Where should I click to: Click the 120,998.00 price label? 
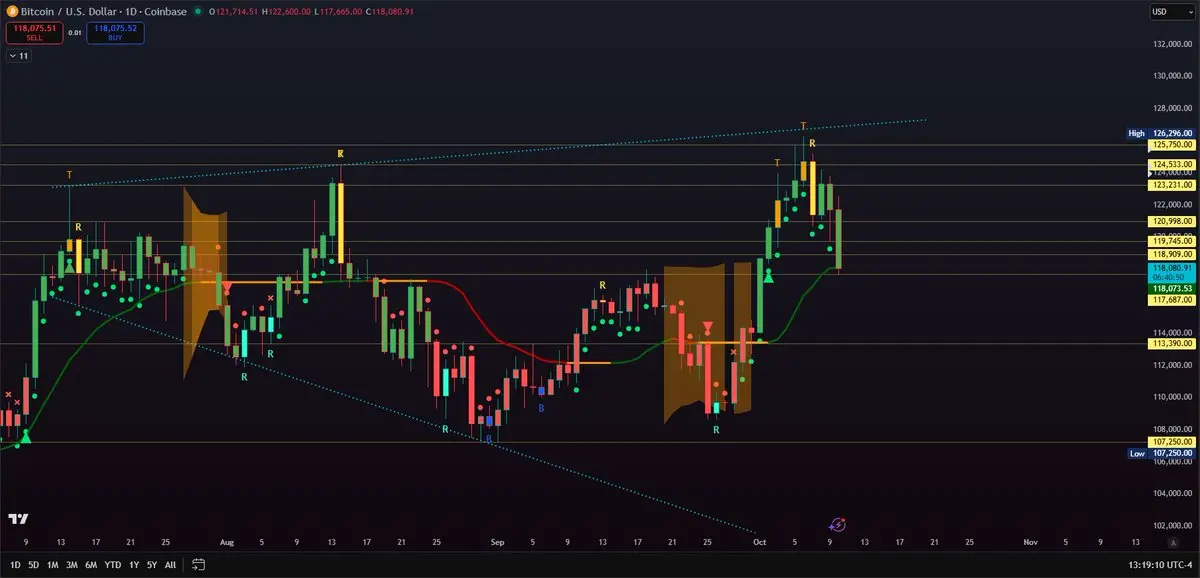point(1170,221)
